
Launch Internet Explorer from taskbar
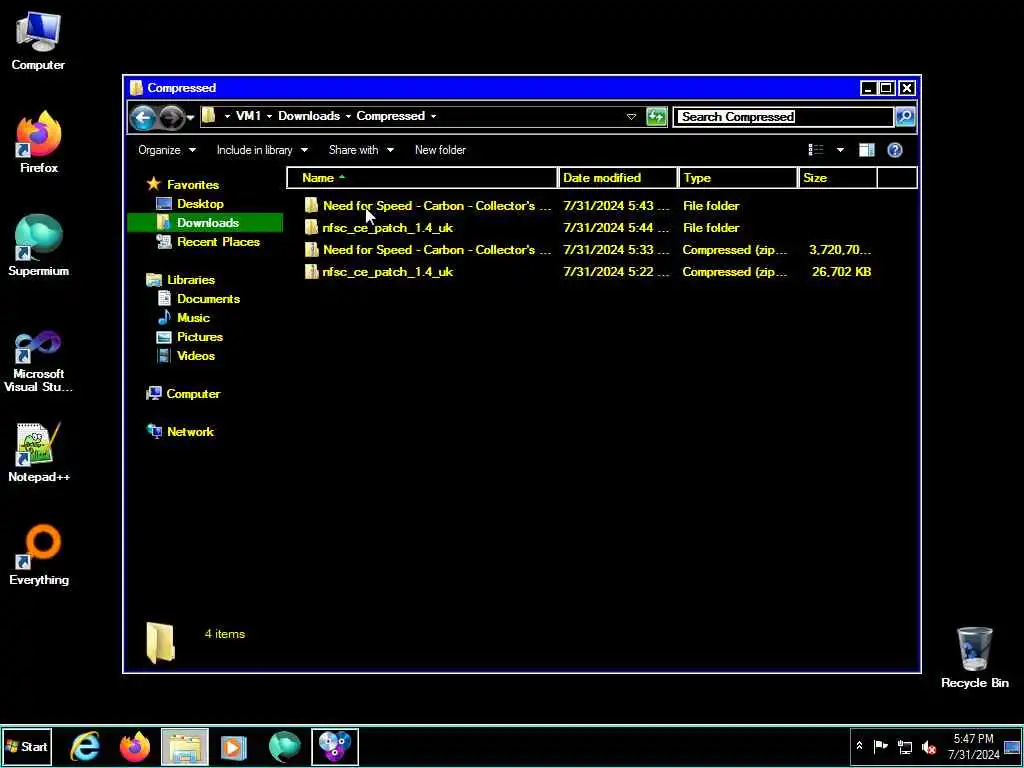pyautogui.click(x=85, y=746)
